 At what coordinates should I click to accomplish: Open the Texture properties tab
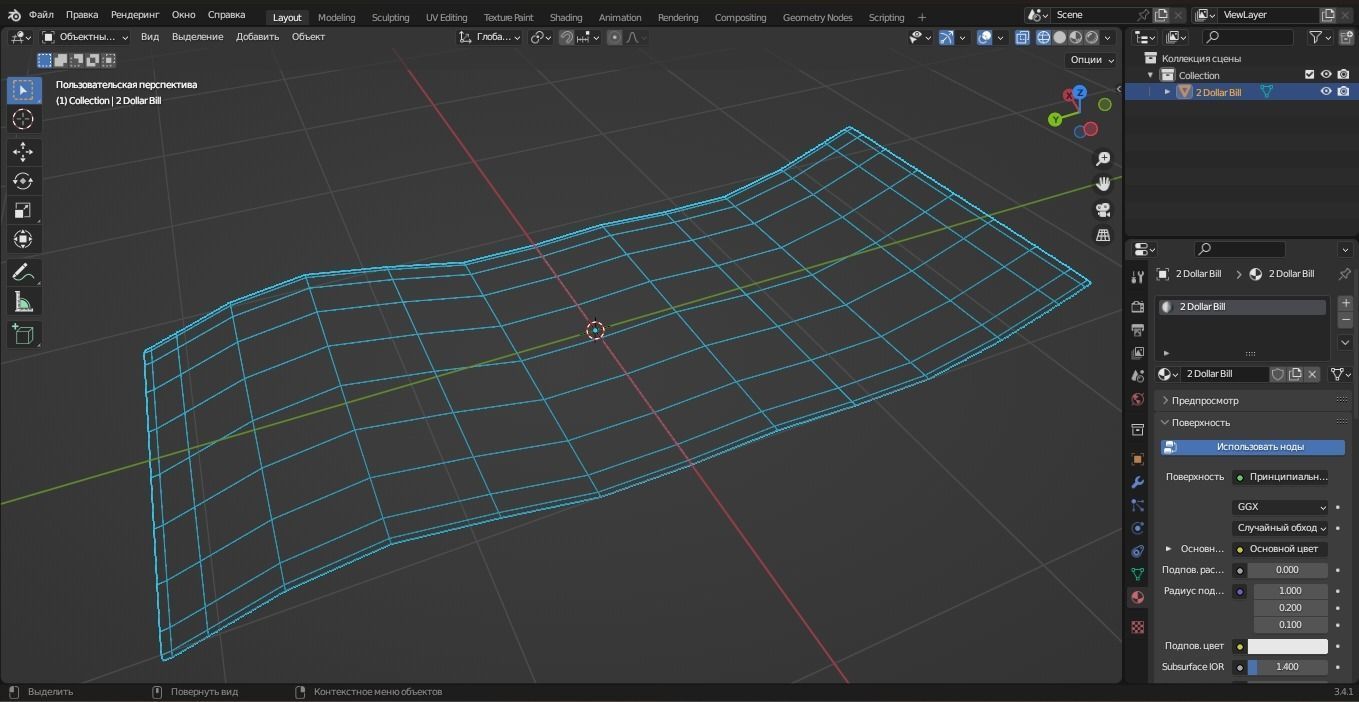(x=1137, y=627)
